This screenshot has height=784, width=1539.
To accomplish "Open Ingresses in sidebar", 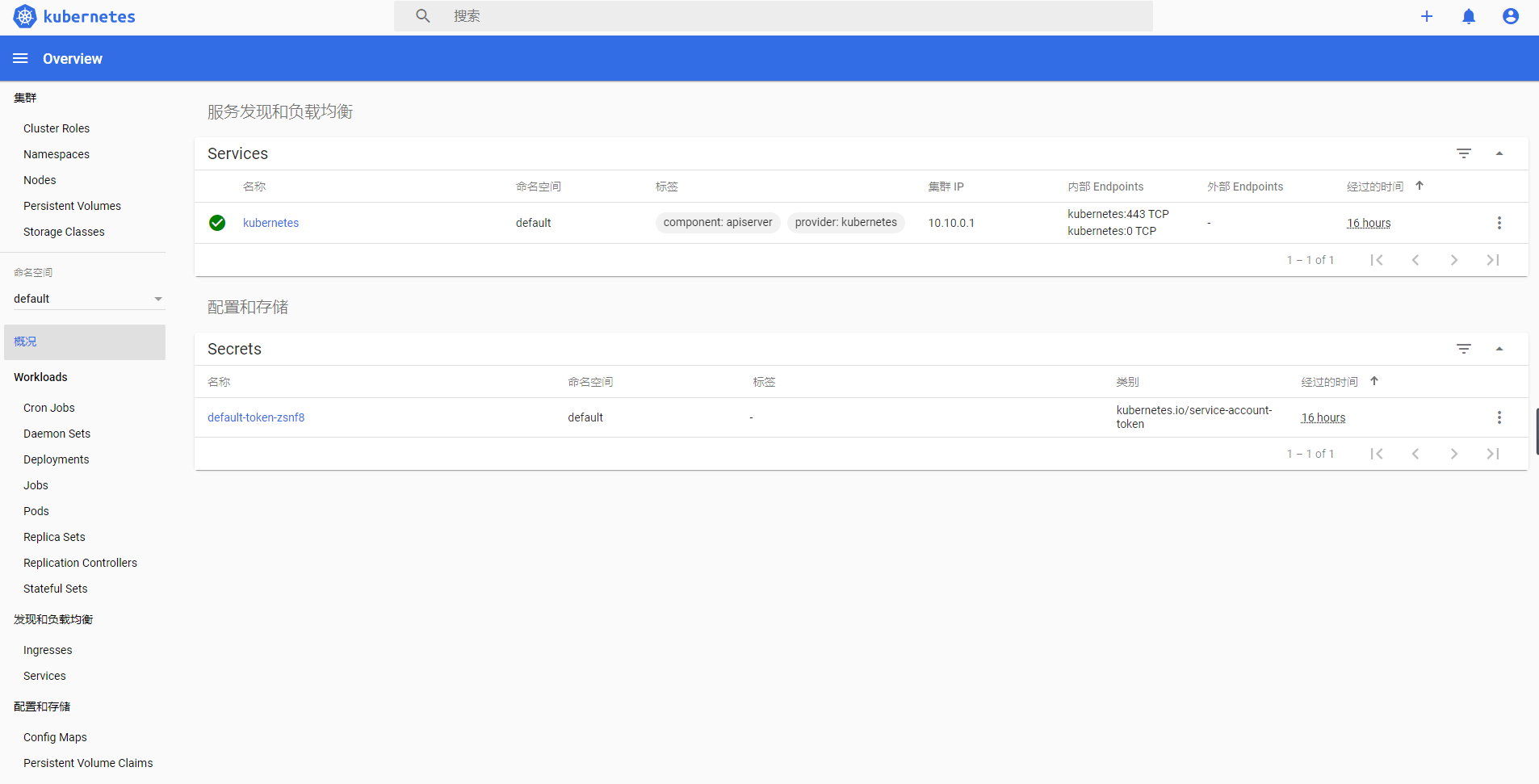I will tap(48, 650).
